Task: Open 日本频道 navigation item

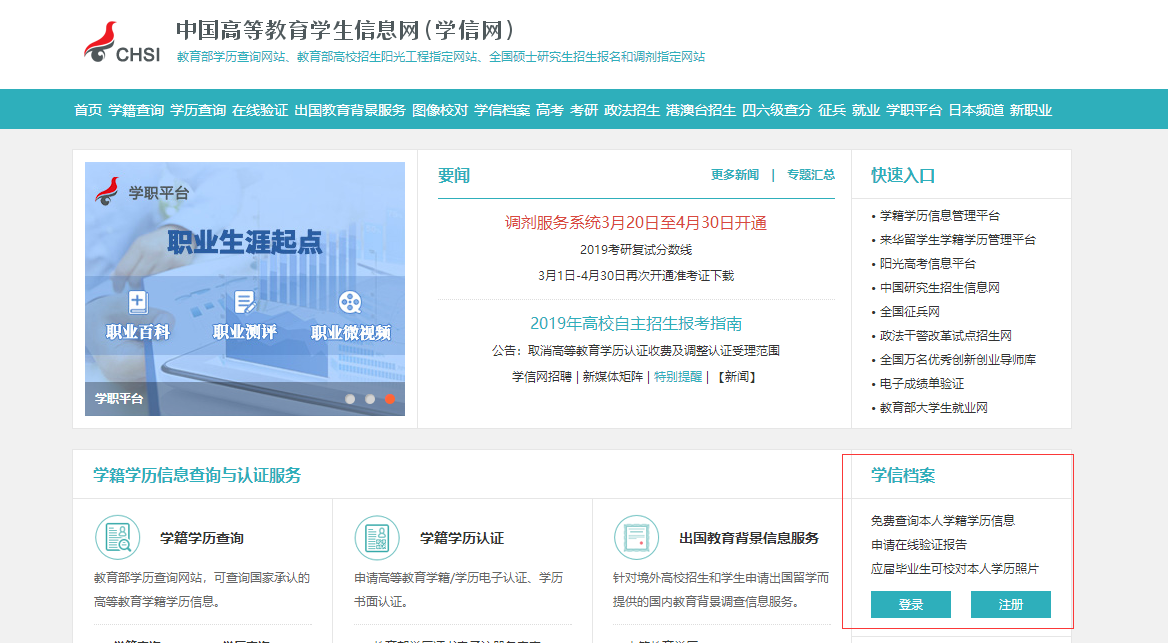Action: (976, 110)
